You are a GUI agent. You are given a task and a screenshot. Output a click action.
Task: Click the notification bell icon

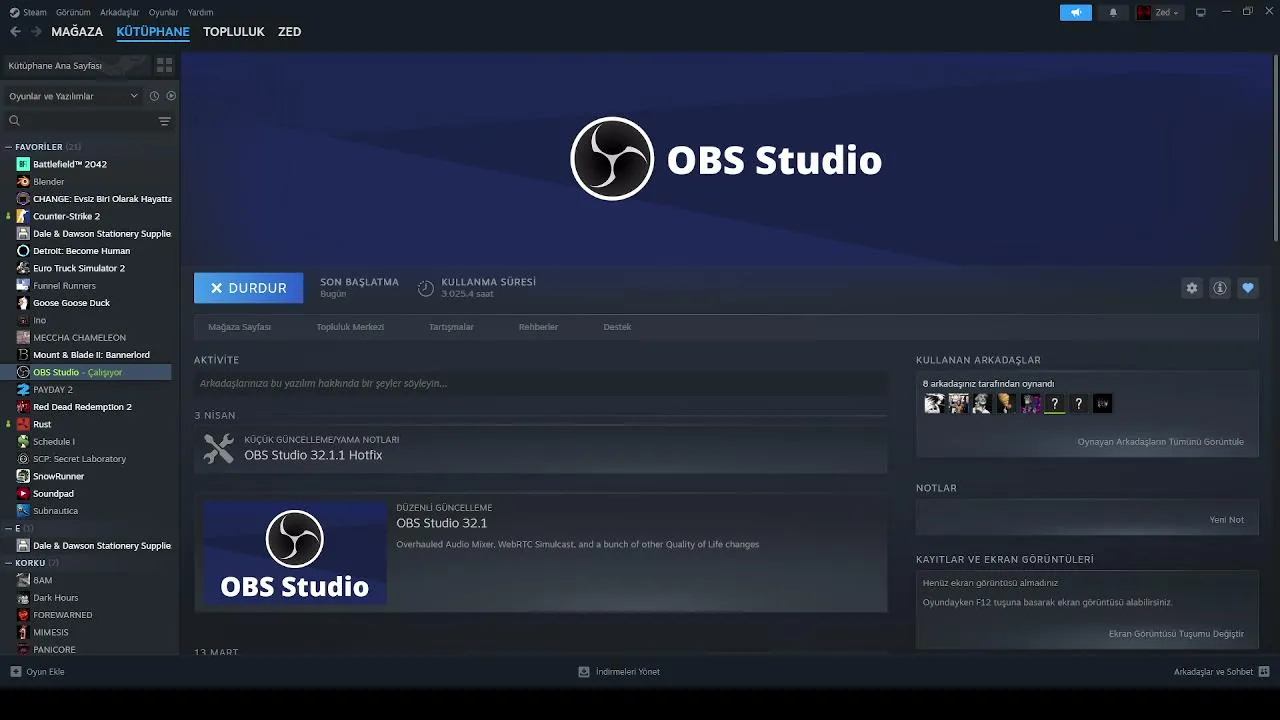(x=1113, y=13)
